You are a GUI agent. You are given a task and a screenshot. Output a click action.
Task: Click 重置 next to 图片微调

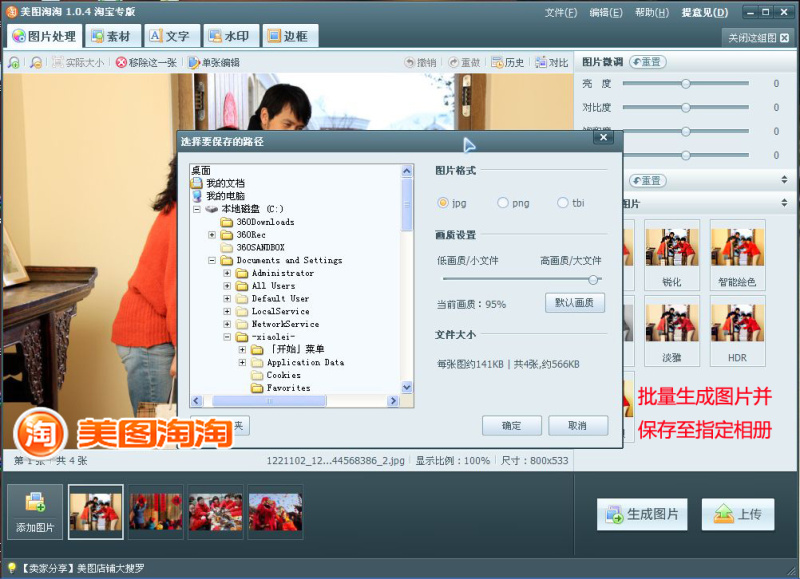coord(647,62)
